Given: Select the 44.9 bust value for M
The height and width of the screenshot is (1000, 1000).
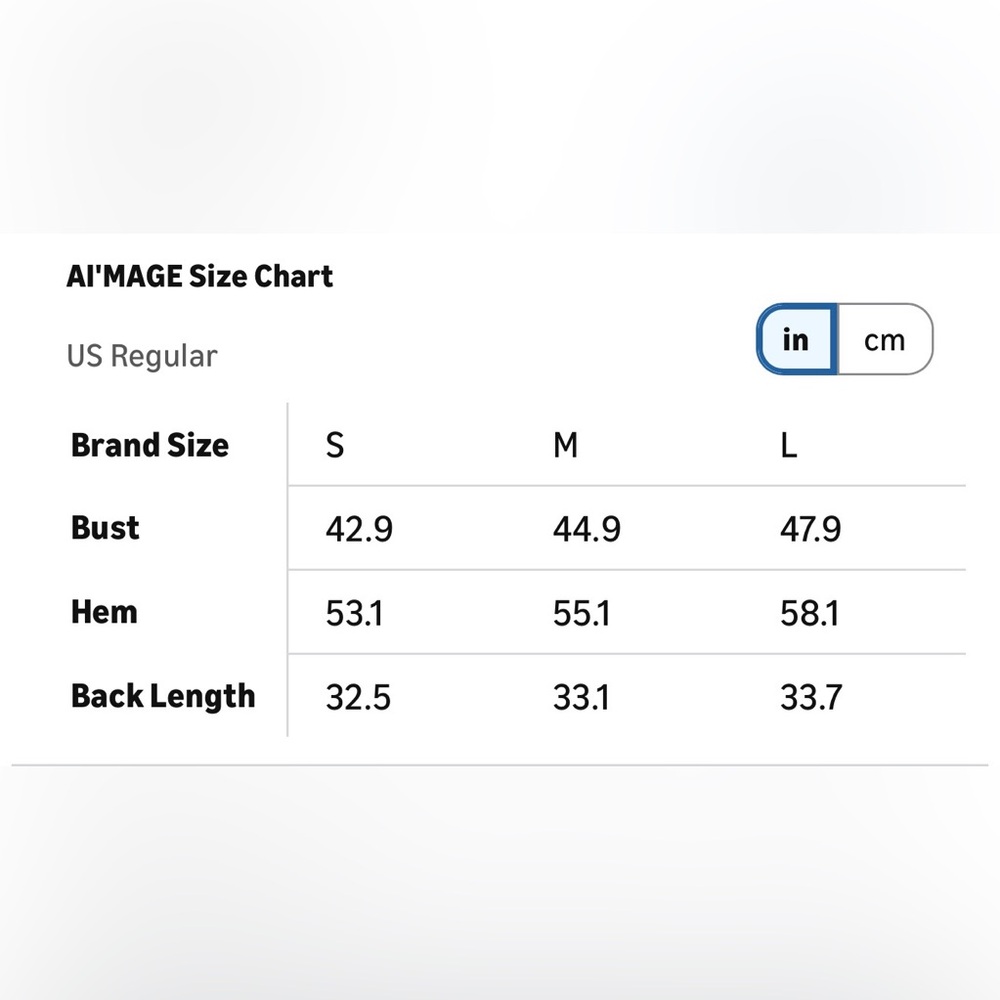Looking at the screenshot, I should pos(587,529).
